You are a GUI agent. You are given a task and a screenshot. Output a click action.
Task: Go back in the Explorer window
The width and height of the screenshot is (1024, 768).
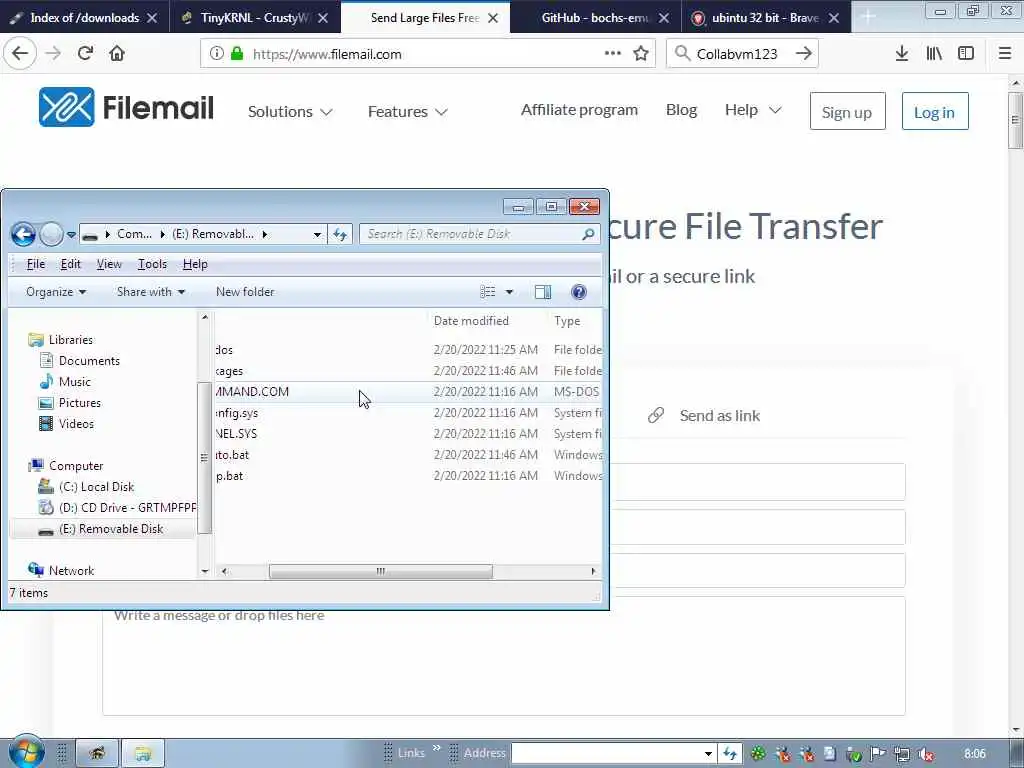tap(24, 234)
